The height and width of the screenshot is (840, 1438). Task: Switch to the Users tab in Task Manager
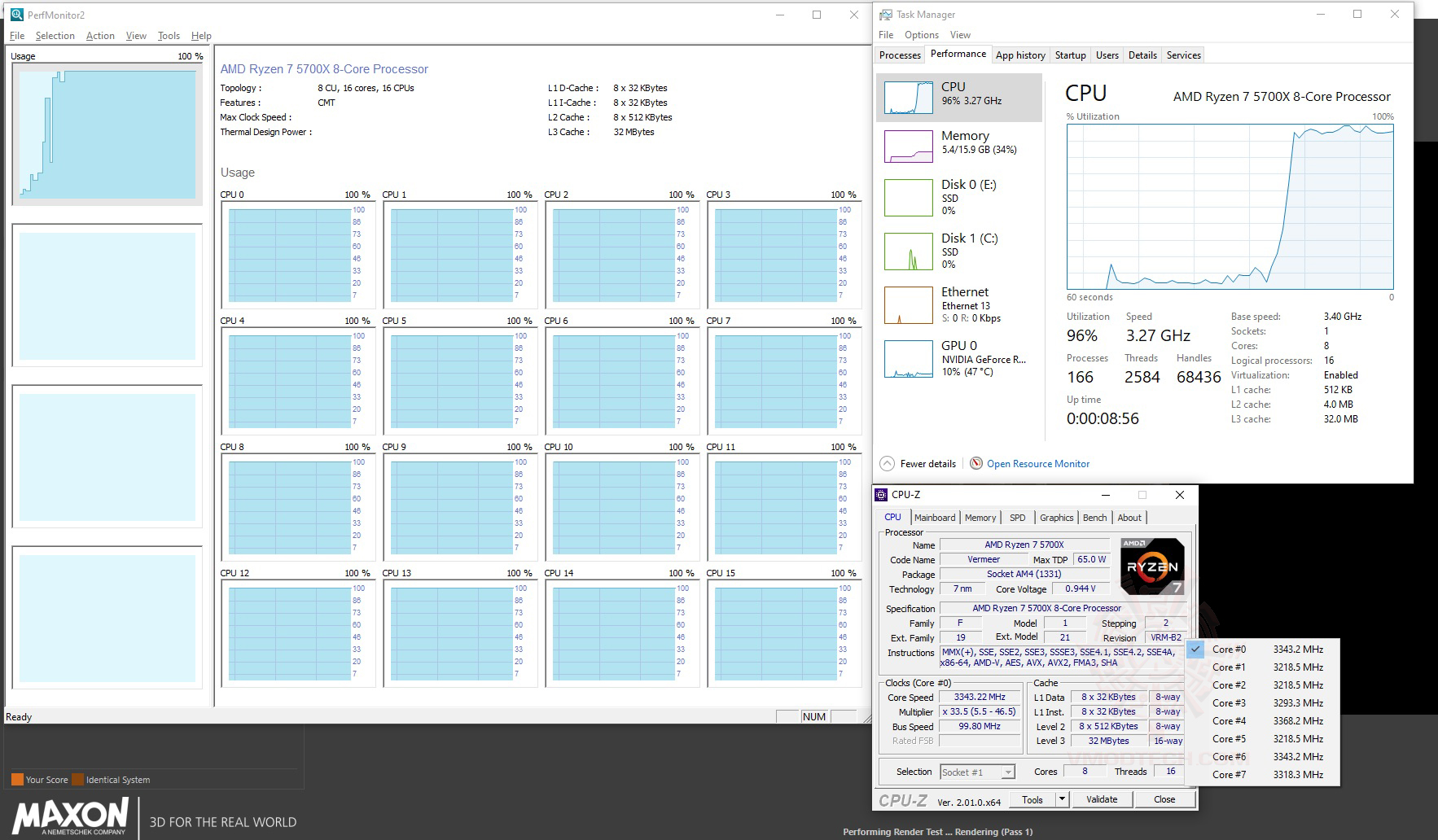click(1107, 55)
